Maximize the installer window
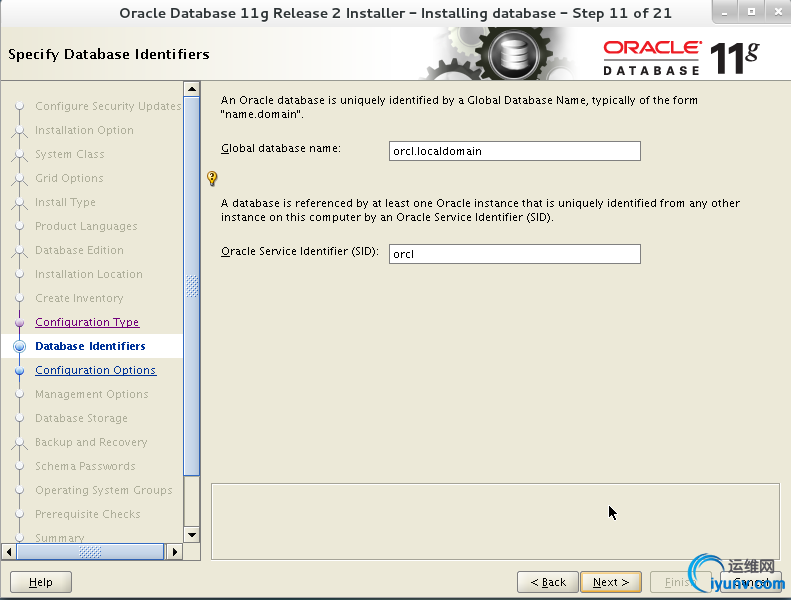The height and width of the screenshot is (600, 791). coord(751,12)
